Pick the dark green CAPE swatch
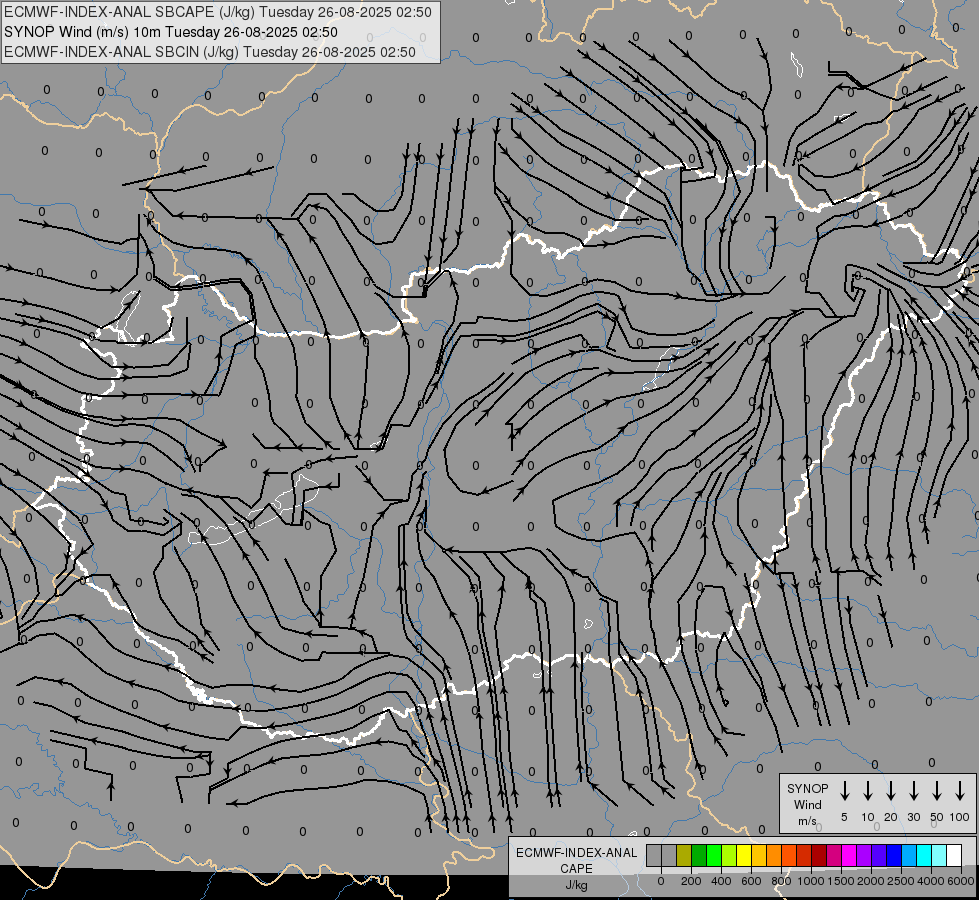 699,855
